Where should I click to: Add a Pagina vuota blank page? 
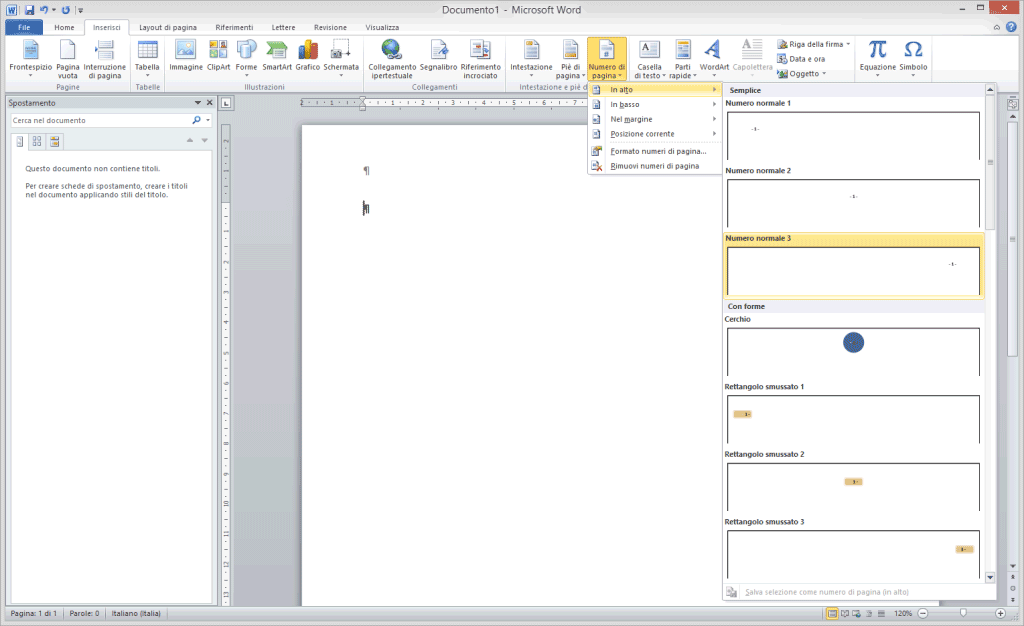coord(67,59)
